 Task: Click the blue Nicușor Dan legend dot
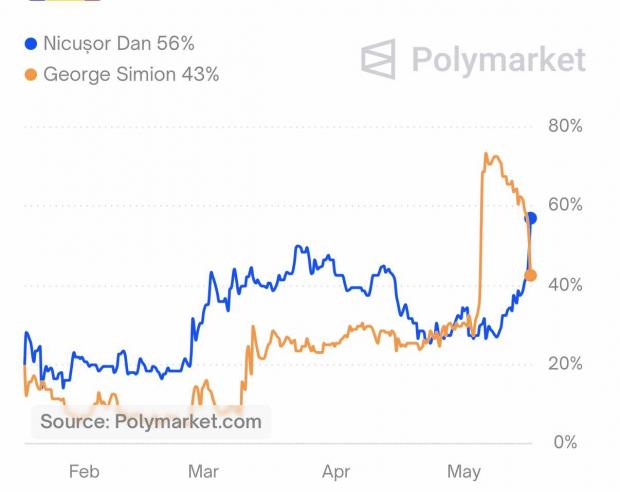(30, 44)
